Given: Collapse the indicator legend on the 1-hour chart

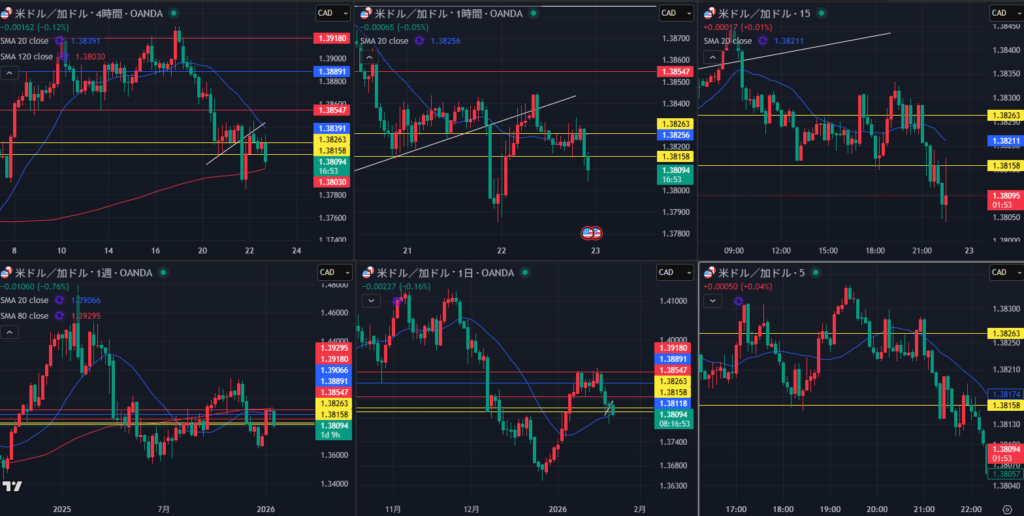Looking at the screenshot, I should [x=368, y=59].
